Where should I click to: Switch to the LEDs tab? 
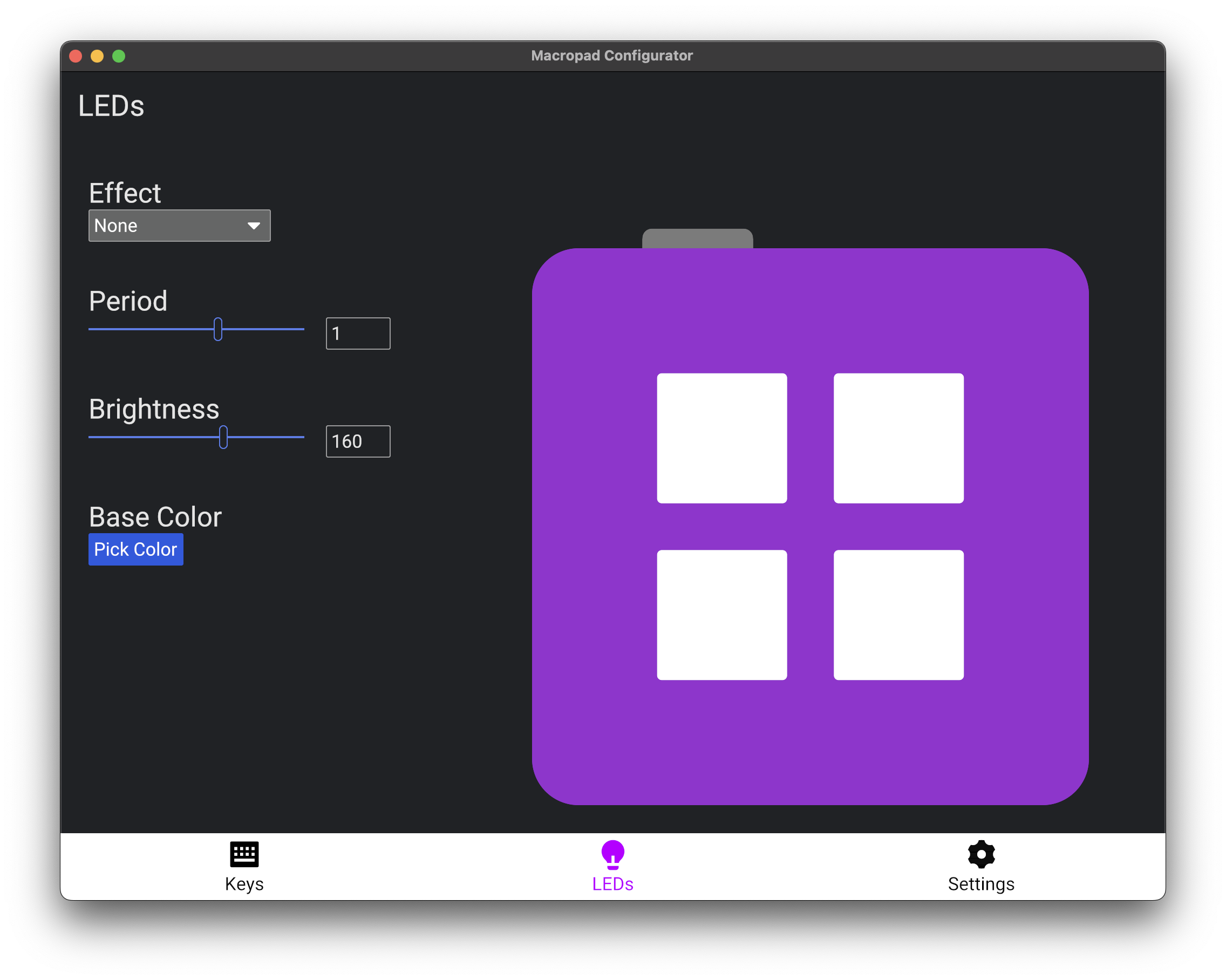[612, 866]
